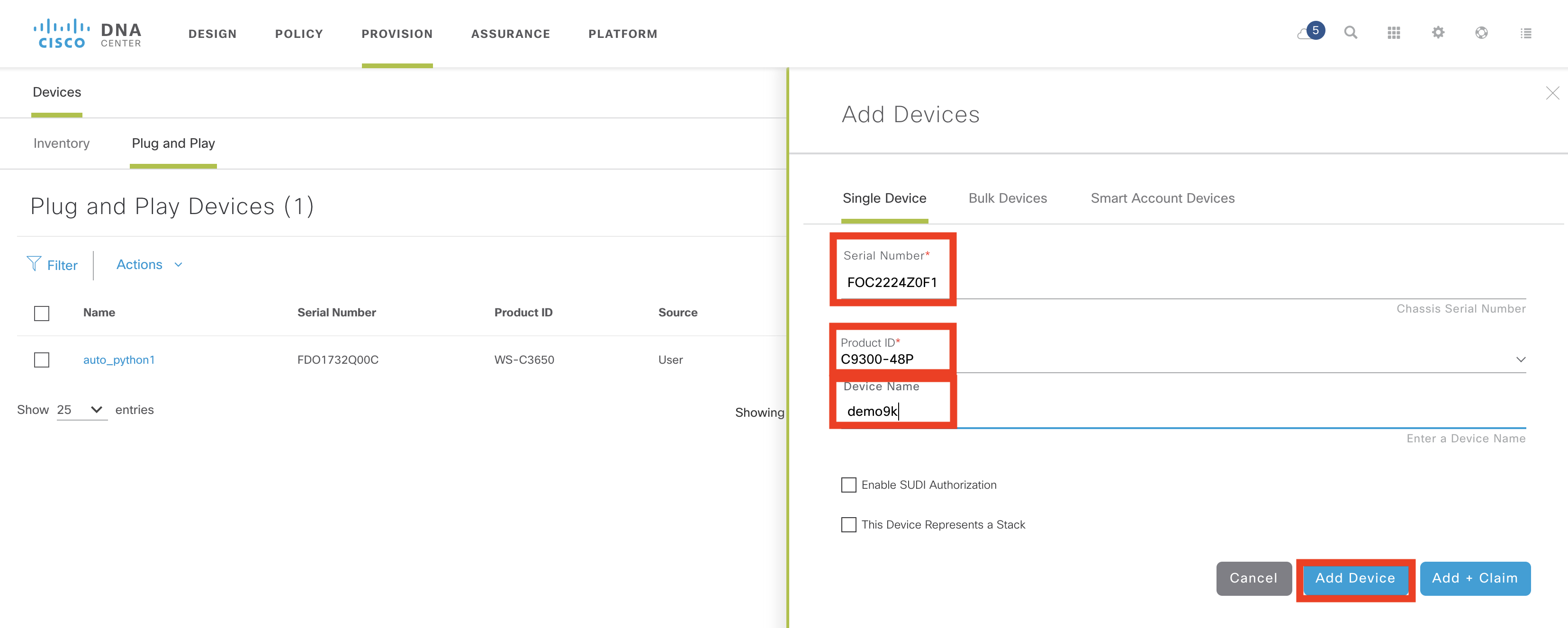
Task: Open the list menu icon at top right
Action: pos(1525,34)
